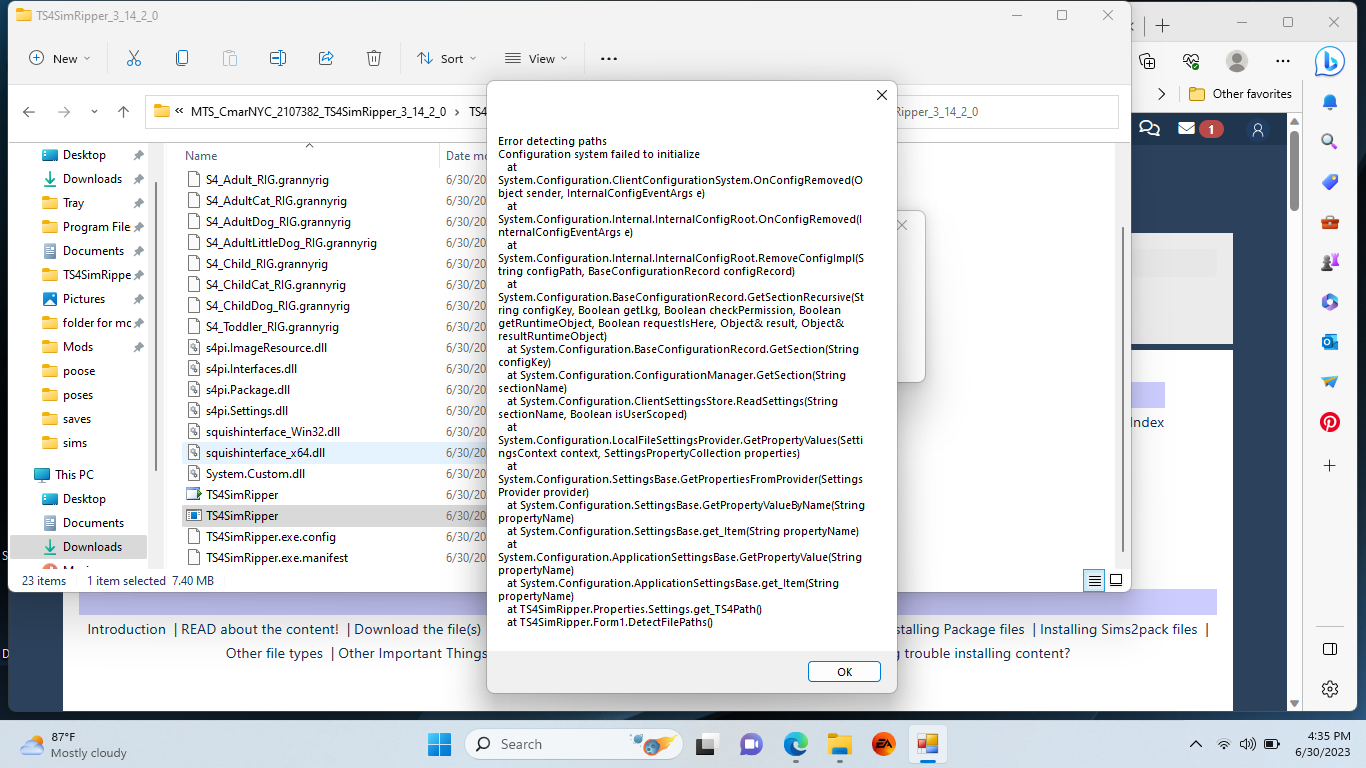This screenshot has height=768, width=1366.
Task: Open the See more ellipsis menu
Action: coord(607,58)
